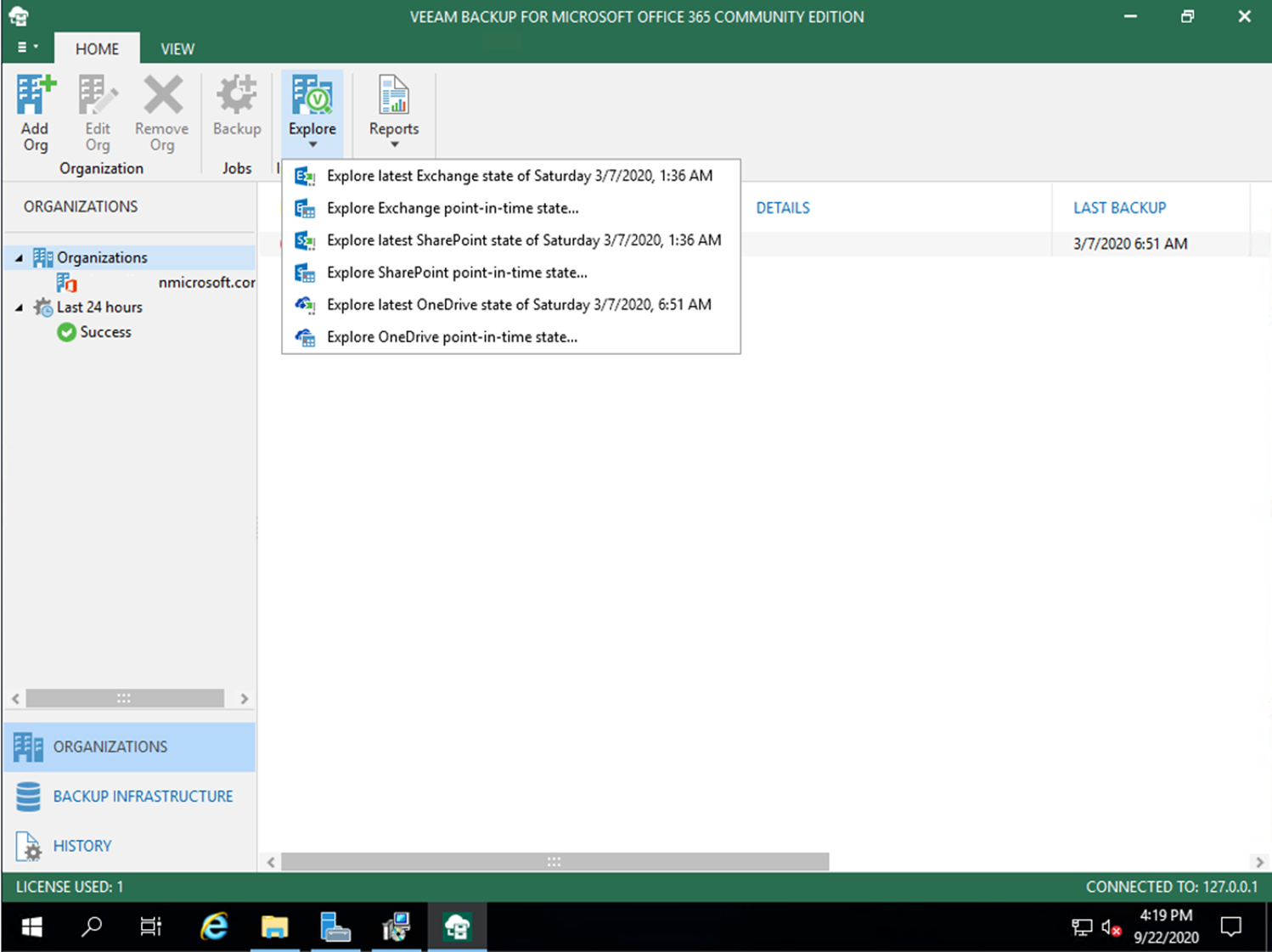
Task: Click the Exchange point-in-time calendar icon
Action: point(305,209)
